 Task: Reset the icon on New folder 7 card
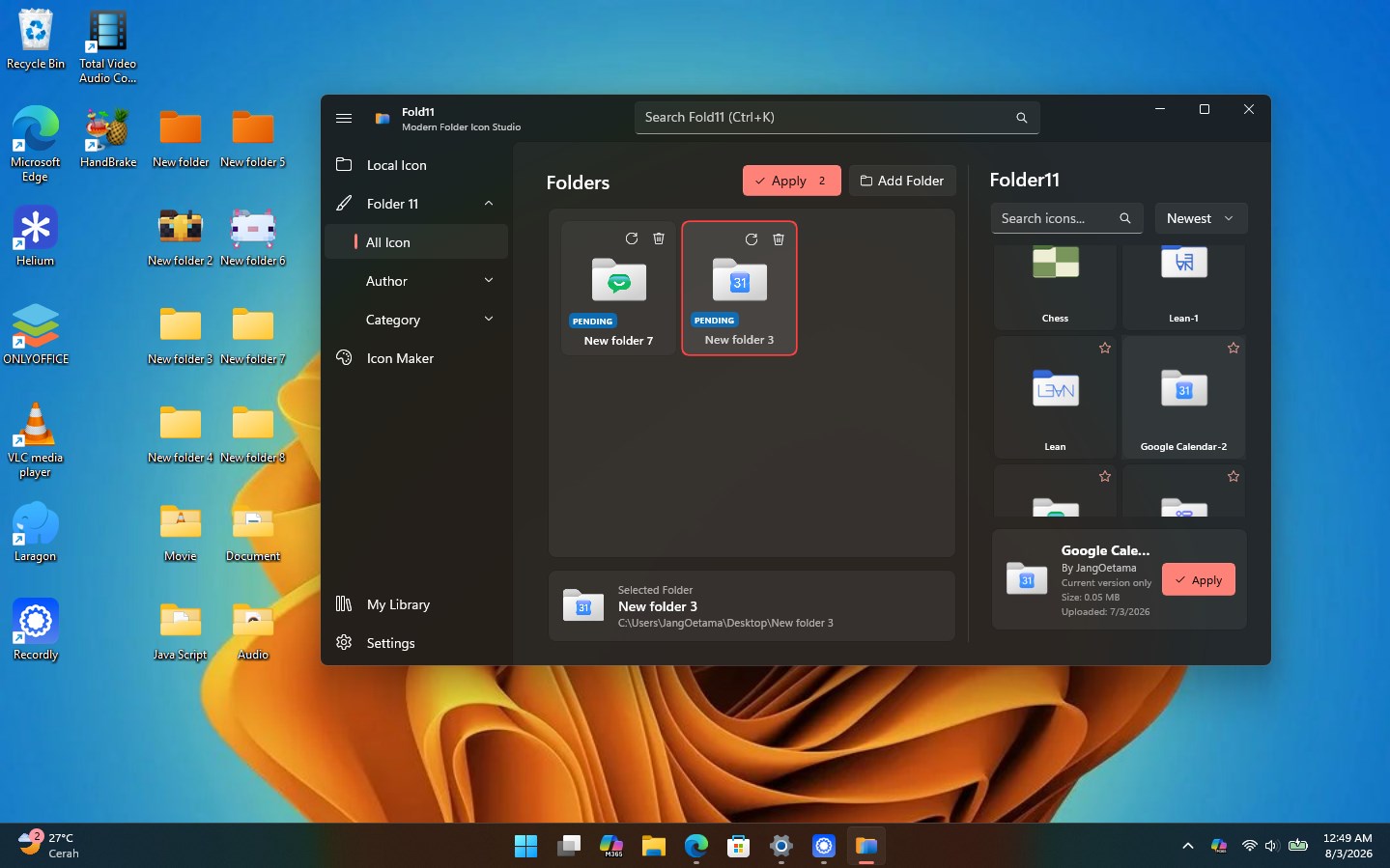point(632,238)
